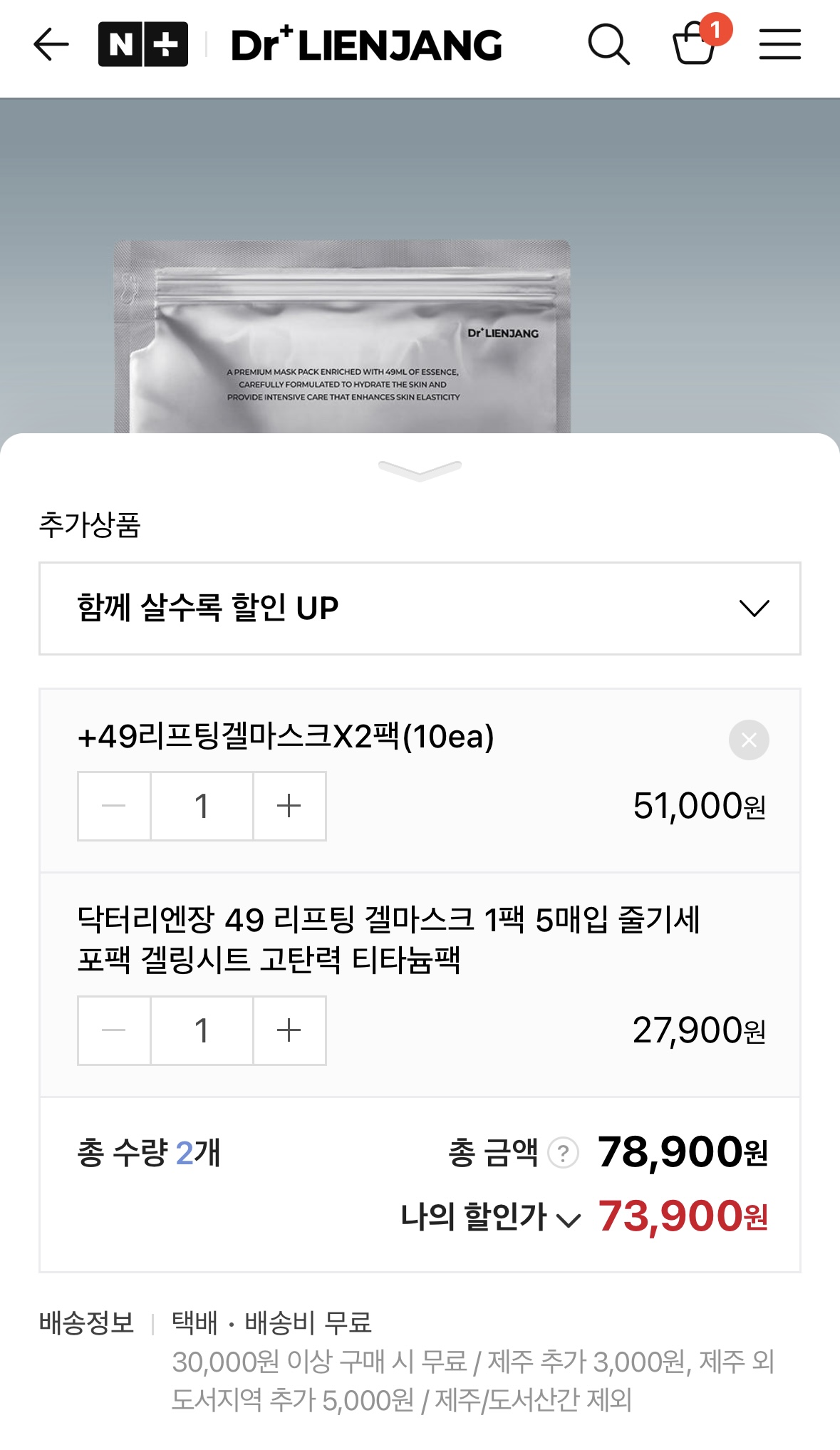This screenshot has height=1450, width=840.
Task: View the shopping basket with one item
Action: (698, 43)
